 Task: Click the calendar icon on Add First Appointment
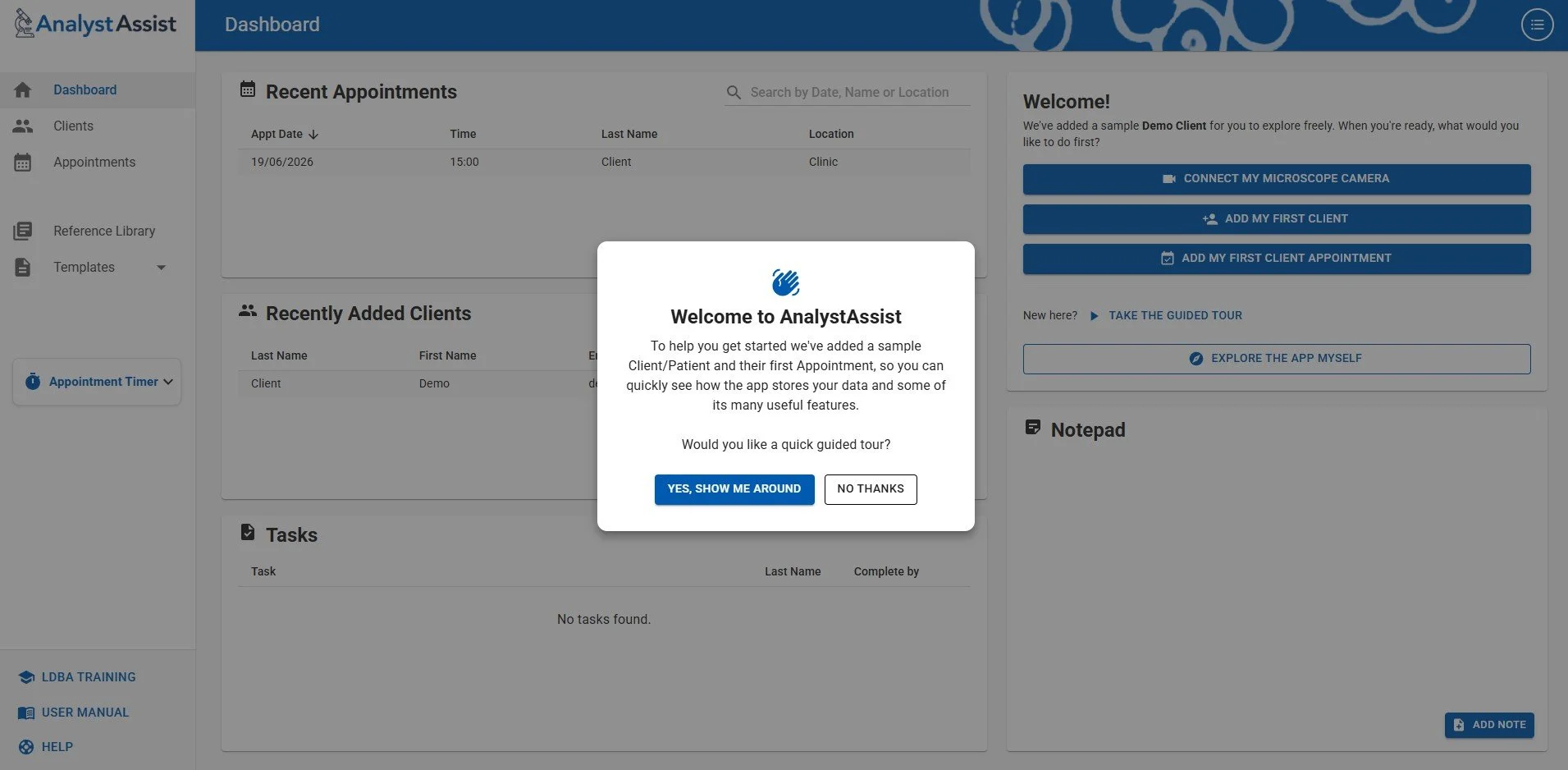coord(1168,258)
